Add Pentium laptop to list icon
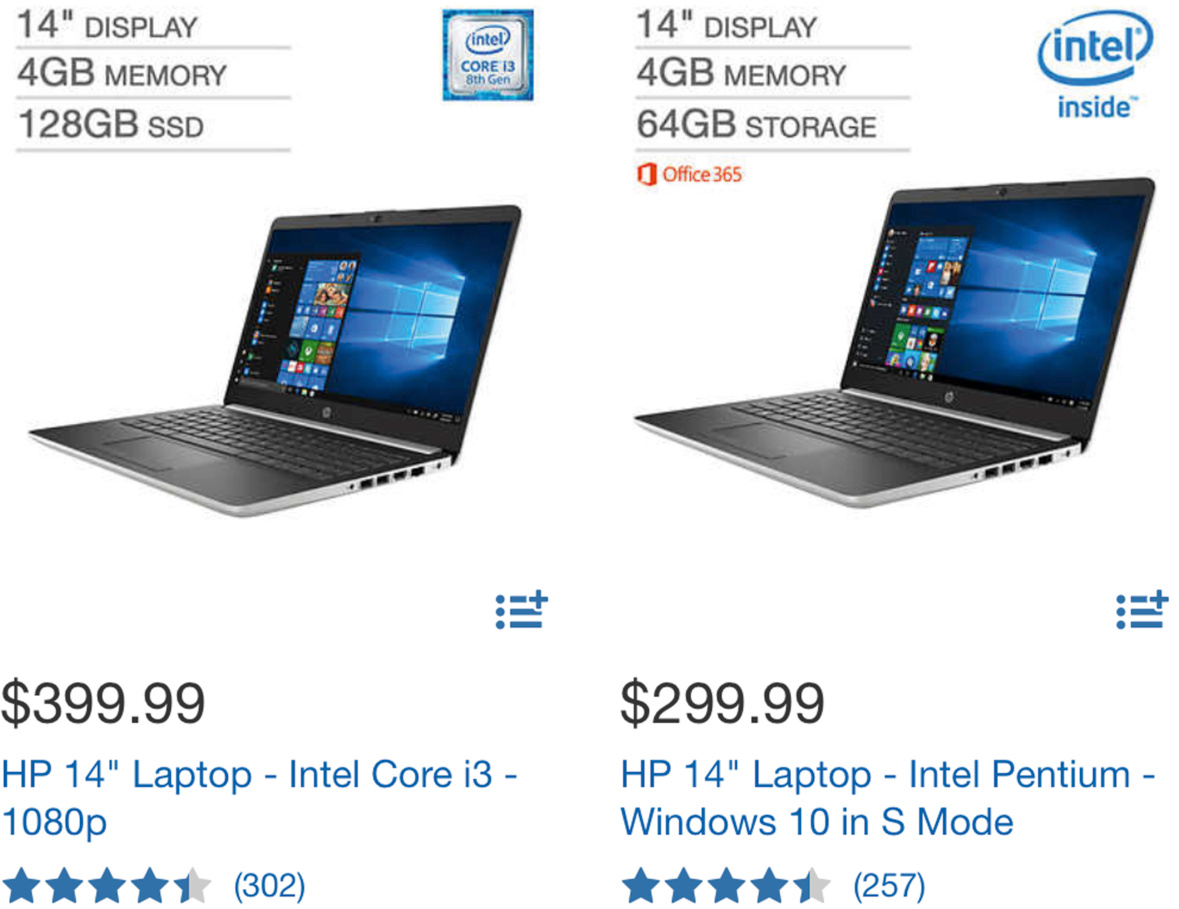 click(1142, 611)
